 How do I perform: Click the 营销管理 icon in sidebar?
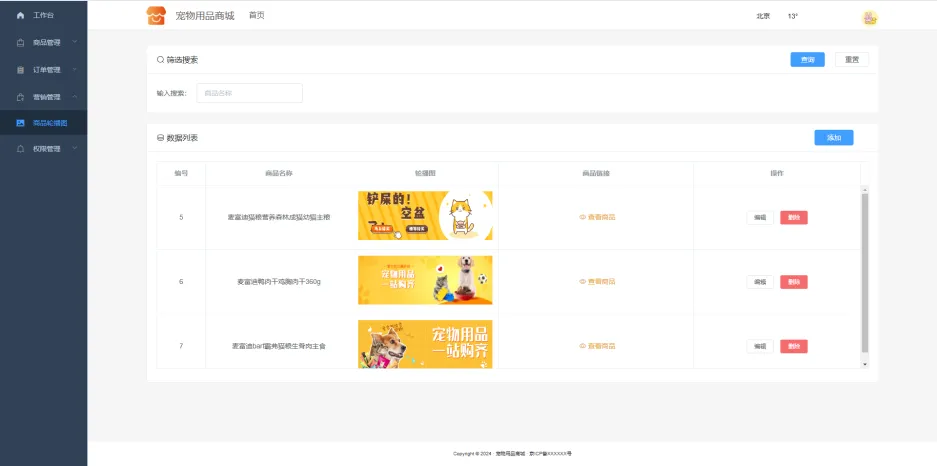[x=20, y=97]
